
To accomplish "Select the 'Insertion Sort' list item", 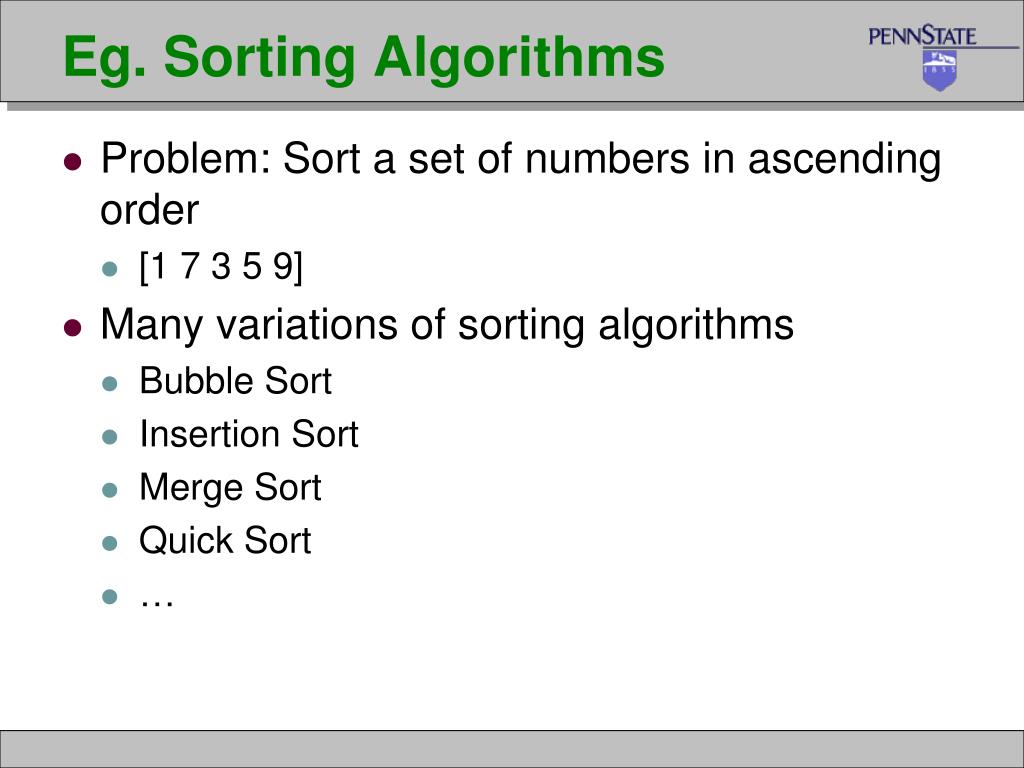I will (249, 434).
